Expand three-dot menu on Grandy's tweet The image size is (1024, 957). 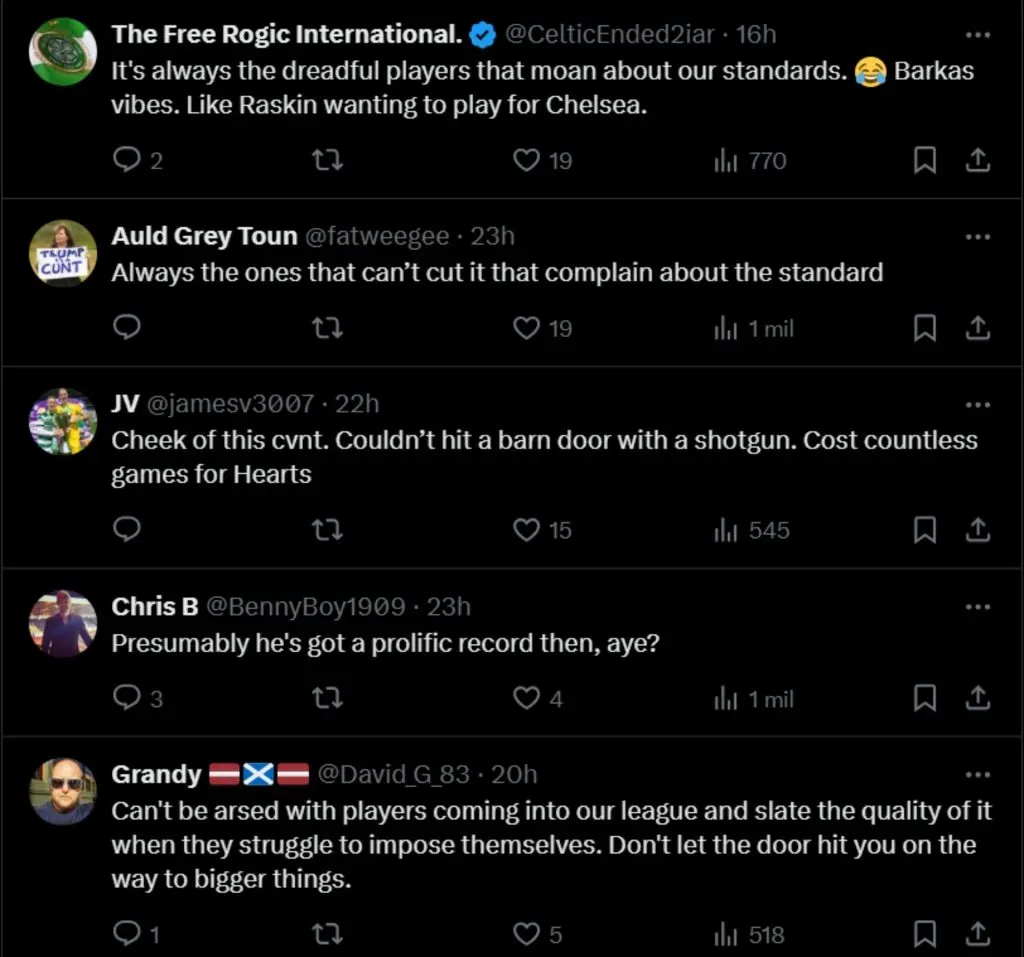tap(977, 775)
